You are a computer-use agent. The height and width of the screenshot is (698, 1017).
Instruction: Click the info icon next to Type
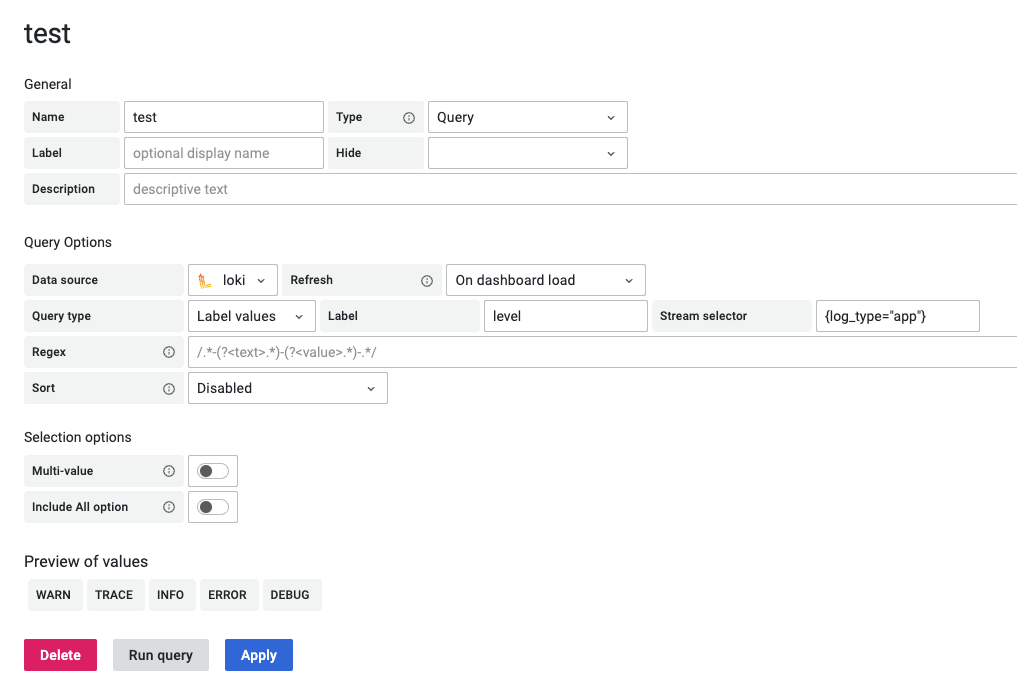tap(410, 117)
